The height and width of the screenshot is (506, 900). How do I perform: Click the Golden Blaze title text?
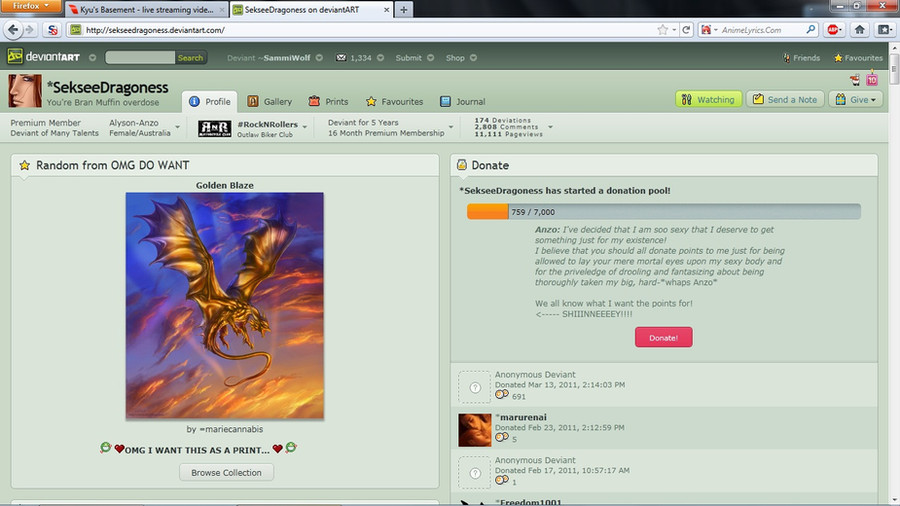pos(224,185)
